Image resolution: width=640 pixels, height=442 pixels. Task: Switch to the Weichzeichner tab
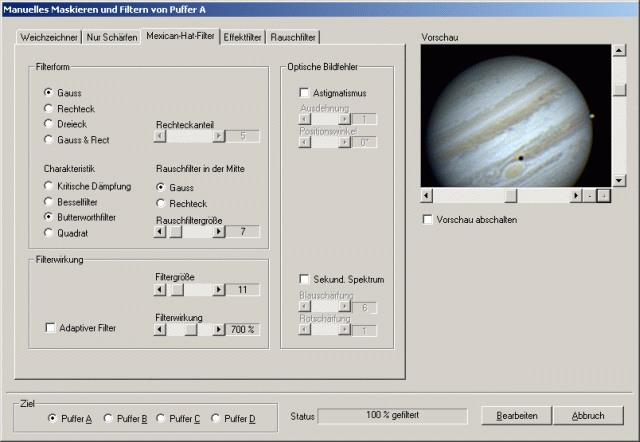click(49, 37)
